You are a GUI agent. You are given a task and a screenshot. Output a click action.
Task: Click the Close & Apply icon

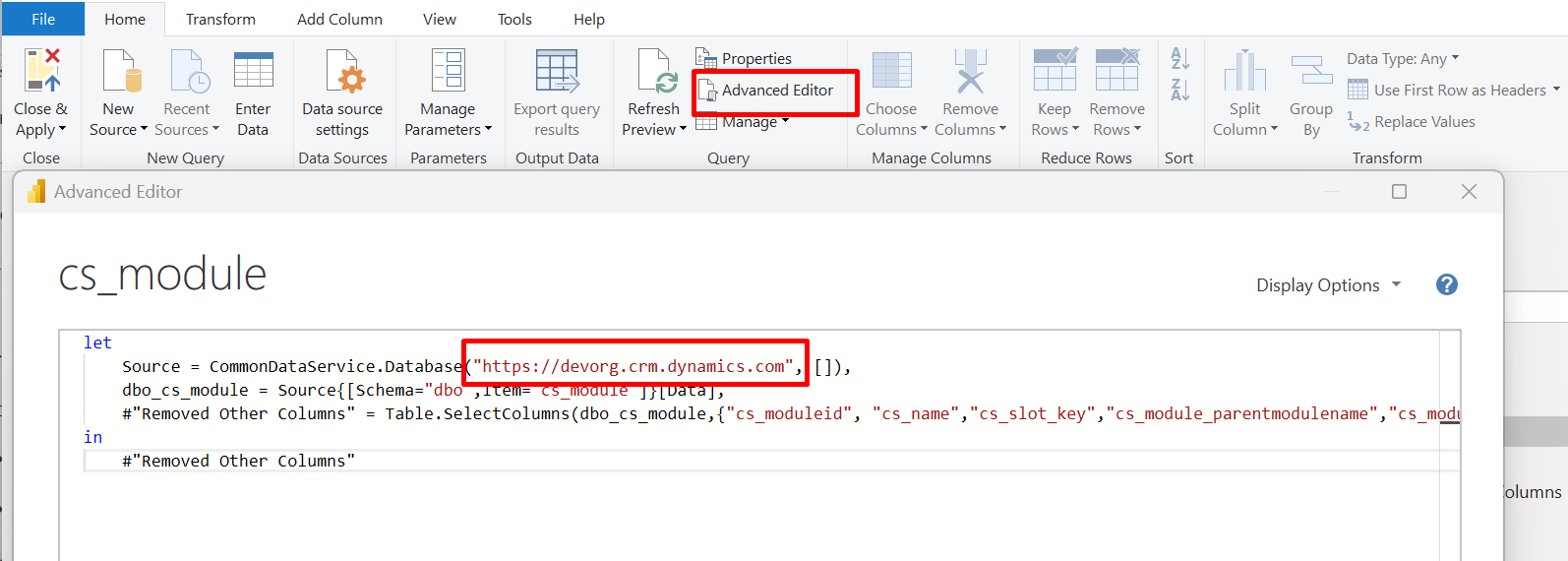(x=41, y=71)
